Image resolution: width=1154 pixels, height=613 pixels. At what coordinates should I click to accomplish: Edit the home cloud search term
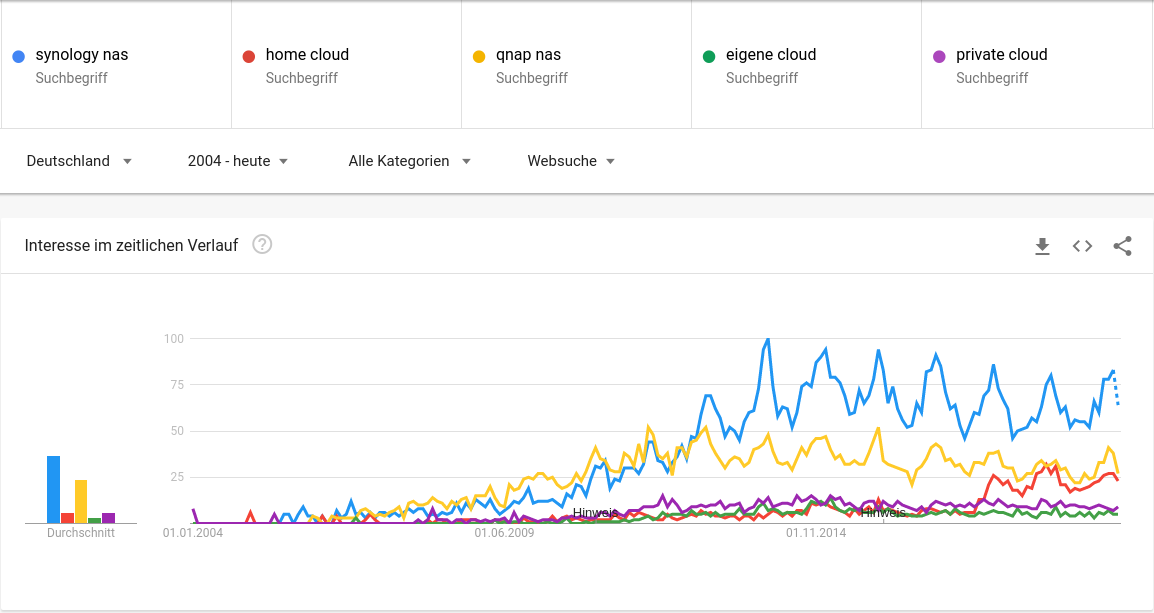[307, 55]
